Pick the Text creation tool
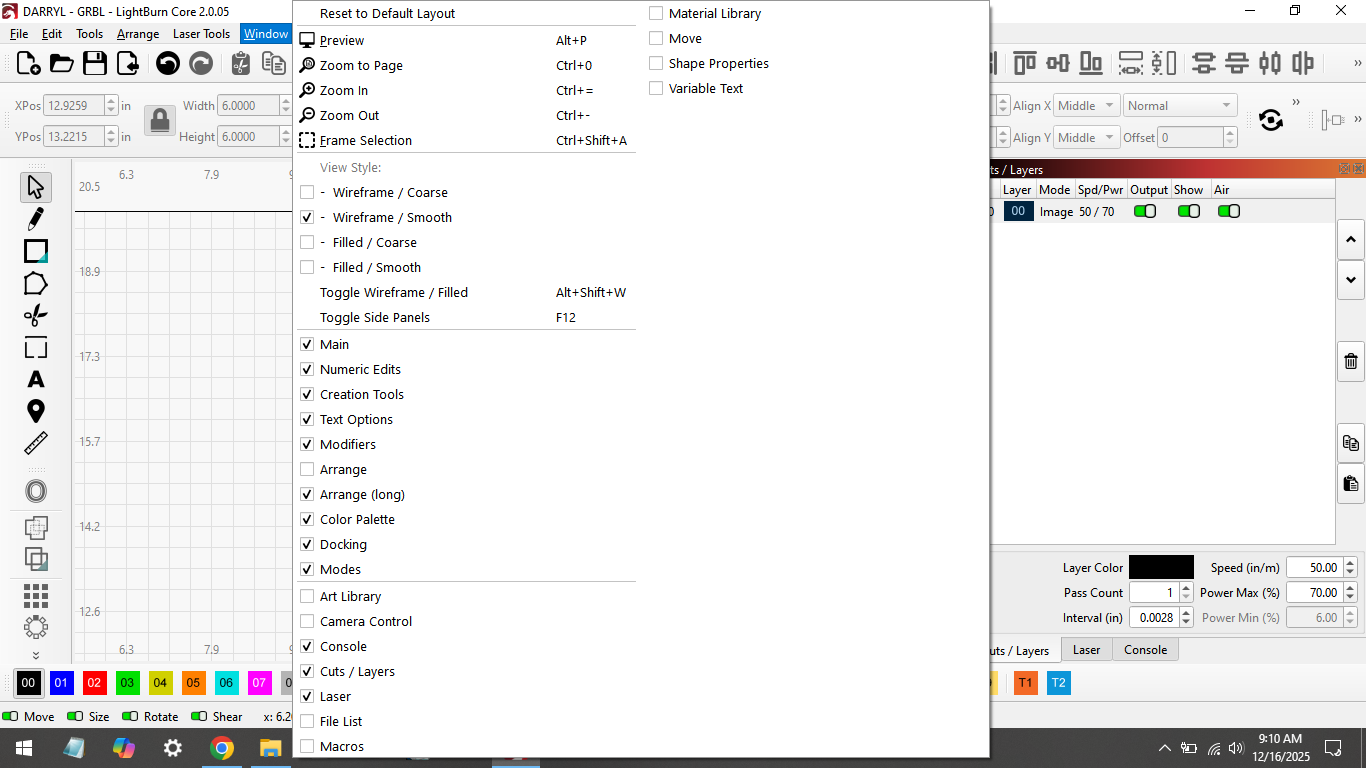Image resolution: width=1366 pixels, height=768 pixels. click(36, 379)
